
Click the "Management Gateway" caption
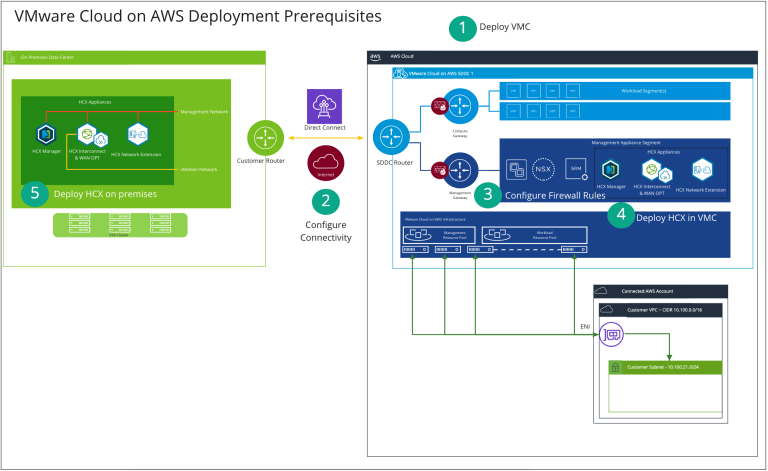click(x=460, y=195)
